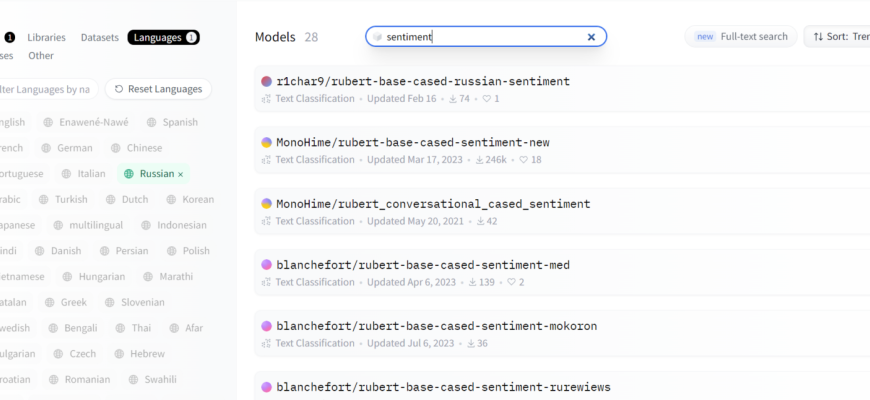Click the globe icon beside Spanish
Screen dimensions: 870x400
click(152, 122)
